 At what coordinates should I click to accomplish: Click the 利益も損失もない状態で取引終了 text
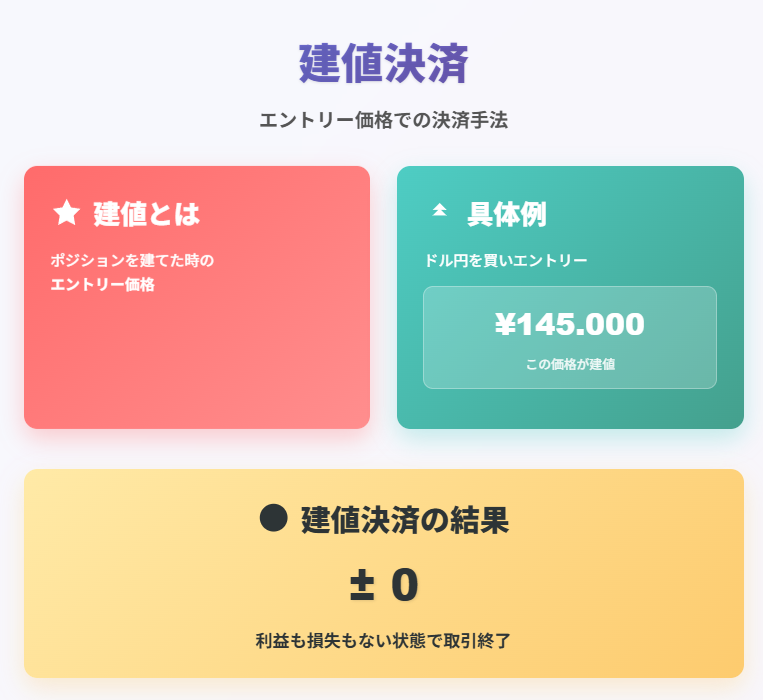pos(383,641)
